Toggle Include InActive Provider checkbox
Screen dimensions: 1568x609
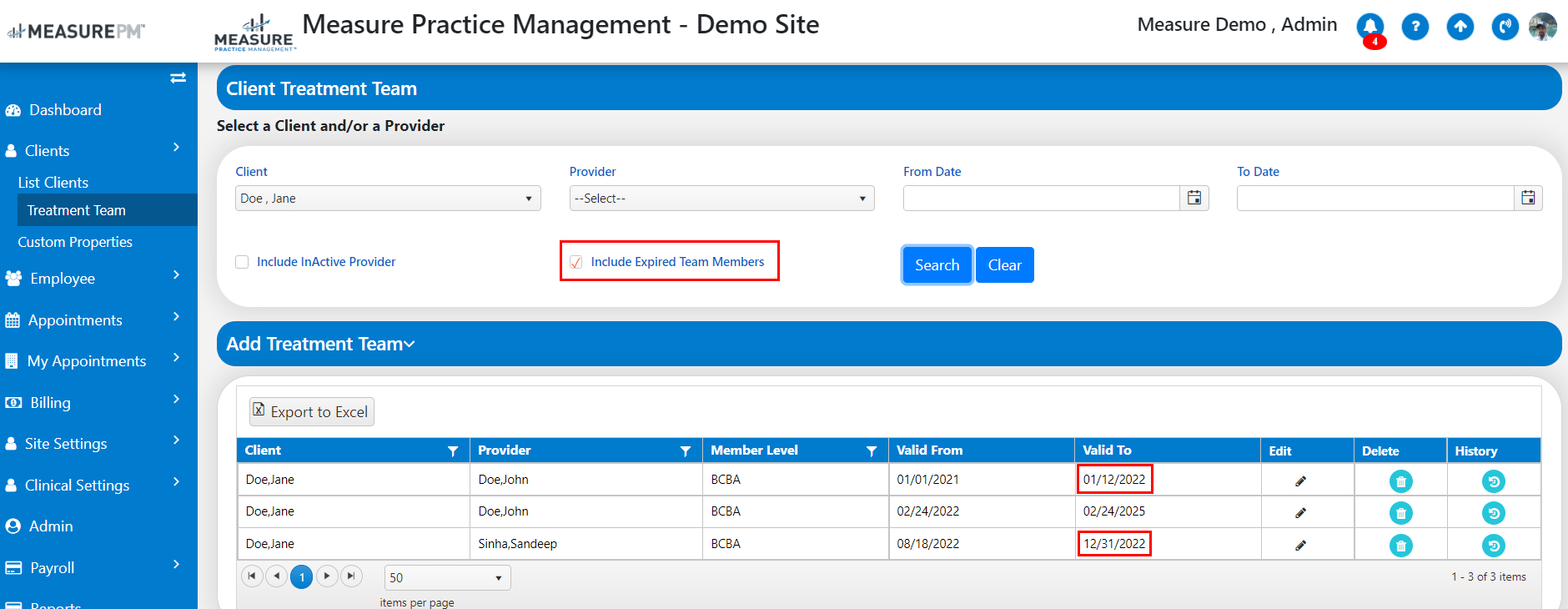click(242, 262)
